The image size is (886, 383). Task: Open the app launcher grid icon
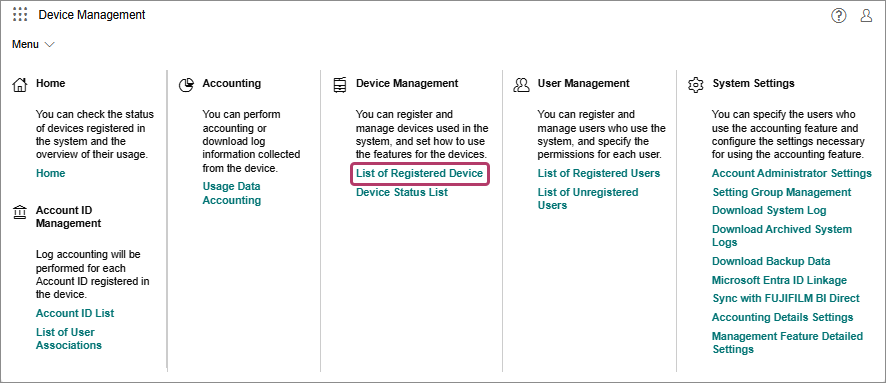(x=20, y=15)
